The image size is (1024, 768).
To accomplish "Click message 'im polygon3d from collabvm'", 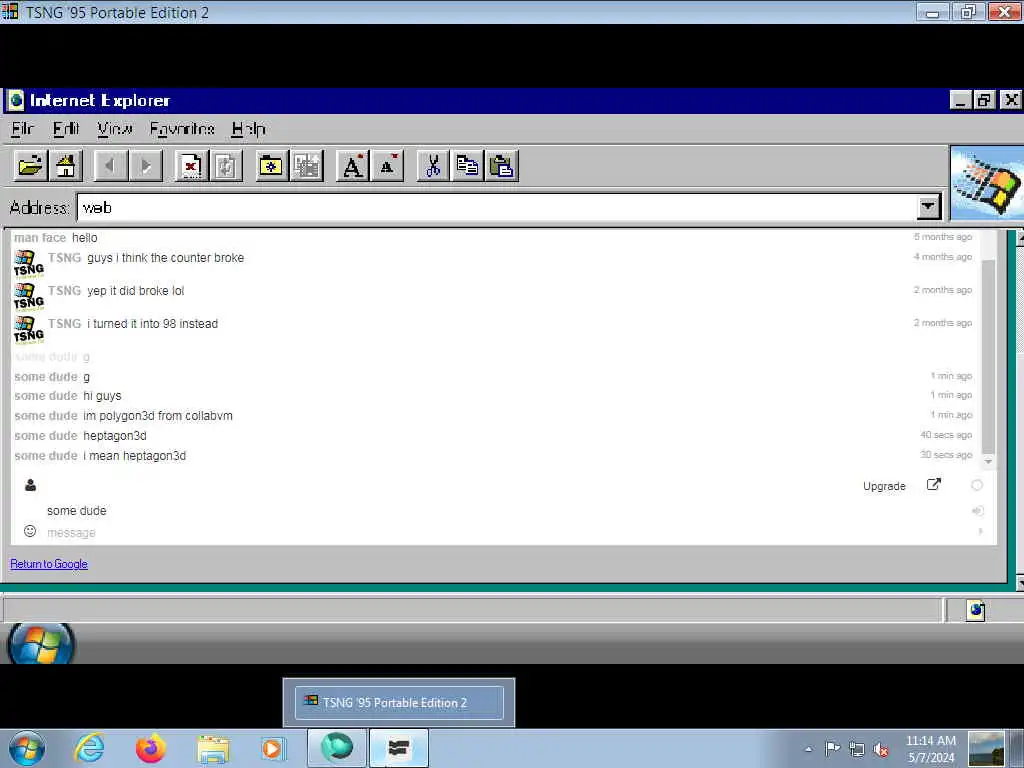I will (x=158, y=415).
